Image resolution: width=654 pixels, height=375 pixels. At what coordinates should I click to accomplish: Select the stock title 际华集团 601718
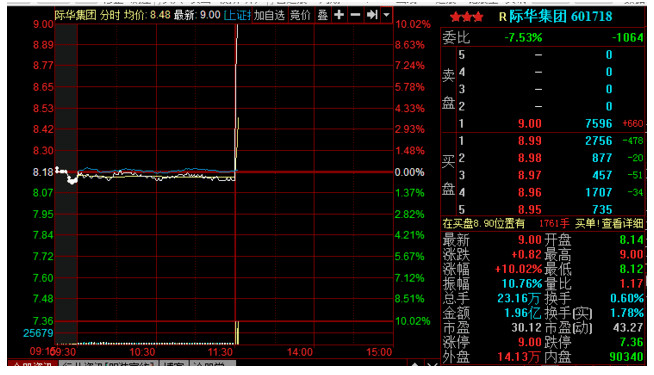pyautogui.click(x=561, y=16)
